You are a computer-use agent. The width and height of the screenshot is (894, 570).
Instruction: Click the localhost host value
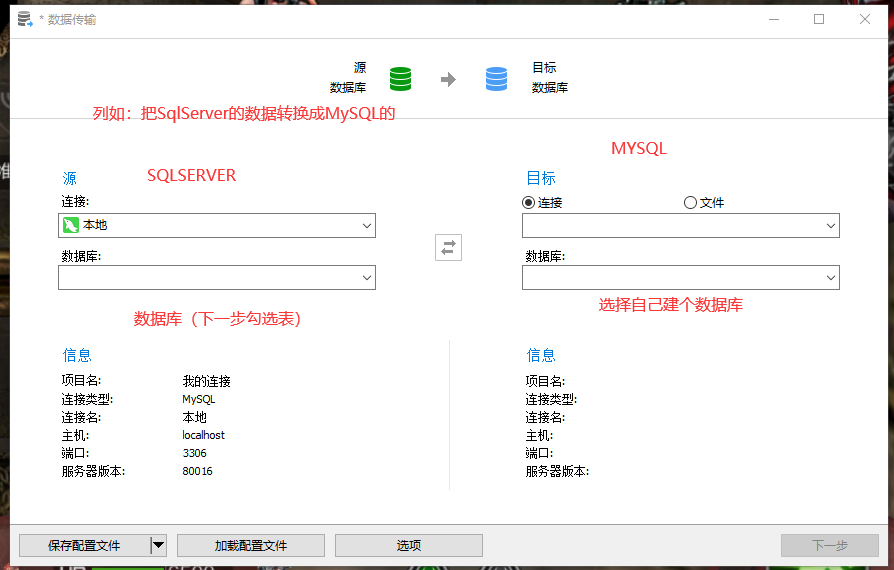coord(204,435)
